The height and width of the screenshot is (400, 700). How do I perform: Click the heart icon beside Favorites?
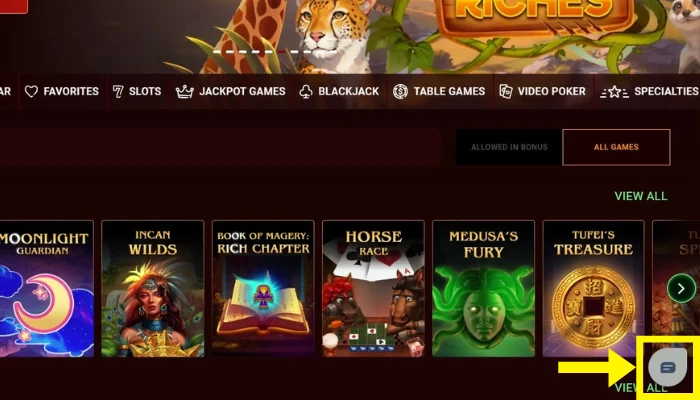(31, 92)
